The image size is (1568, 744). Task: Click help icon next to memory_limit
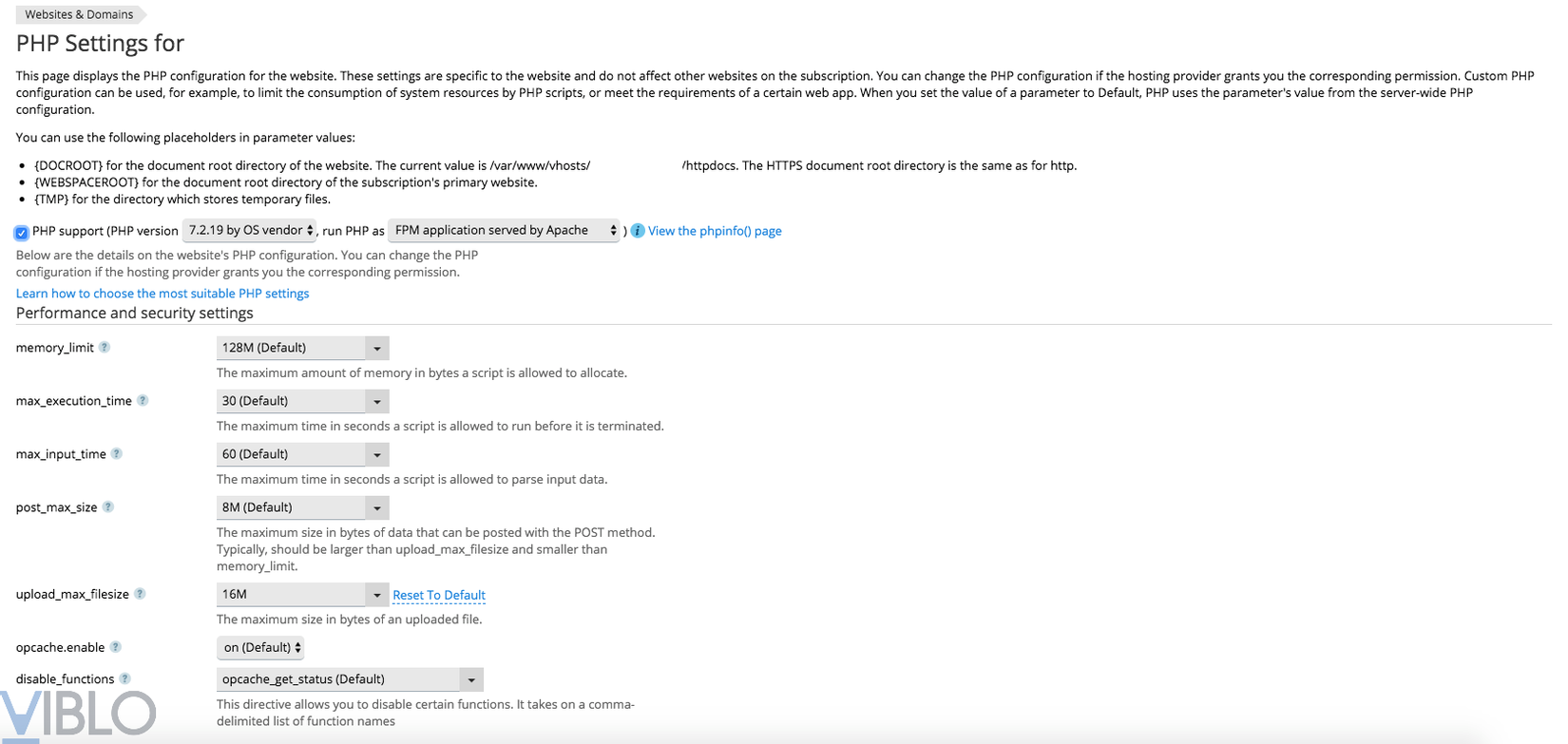click(x=105, y=348)
